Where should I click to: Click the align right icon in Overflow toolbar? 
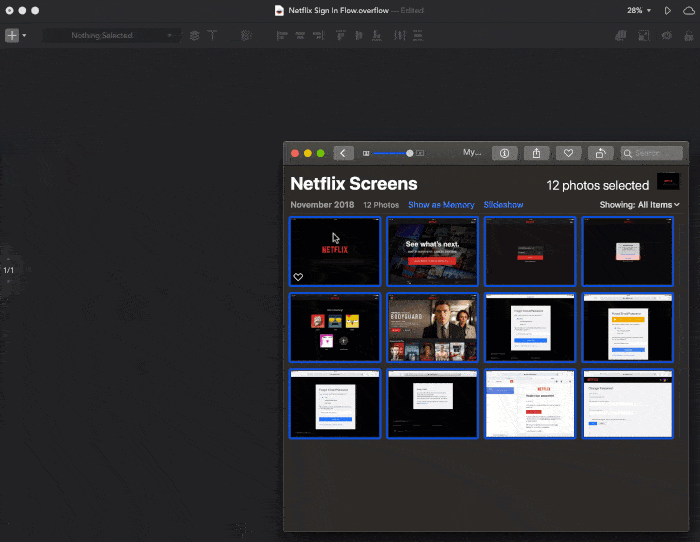[x=318, y=35]
